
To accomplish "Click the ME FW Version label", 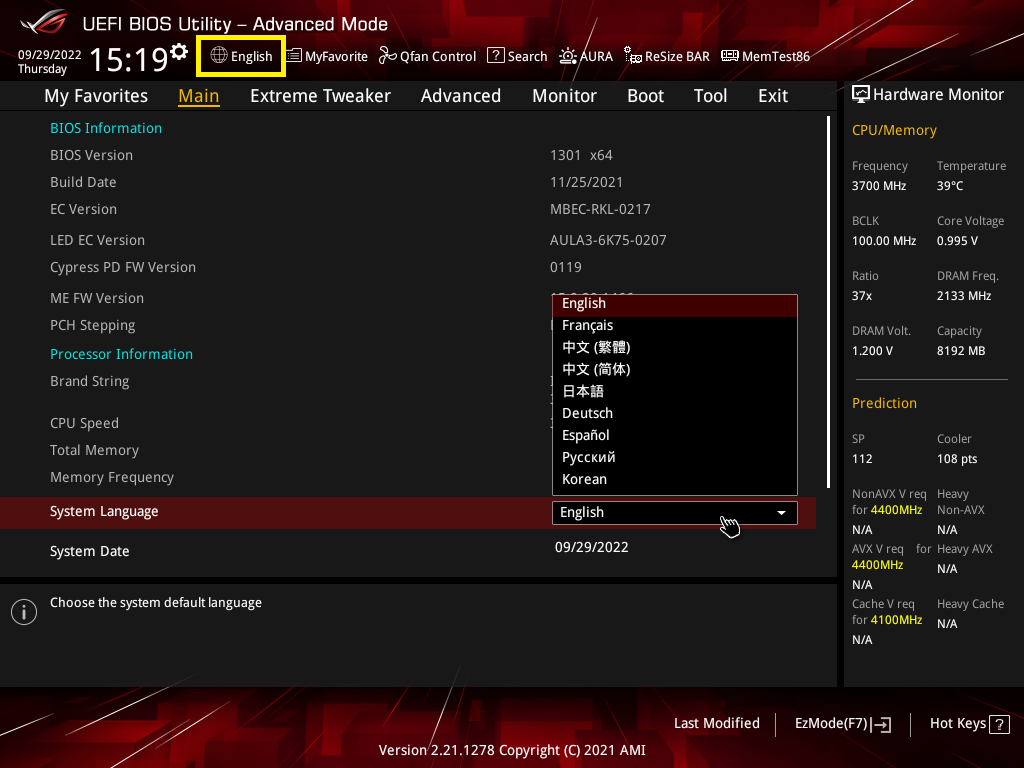I will tap(97, 298).
